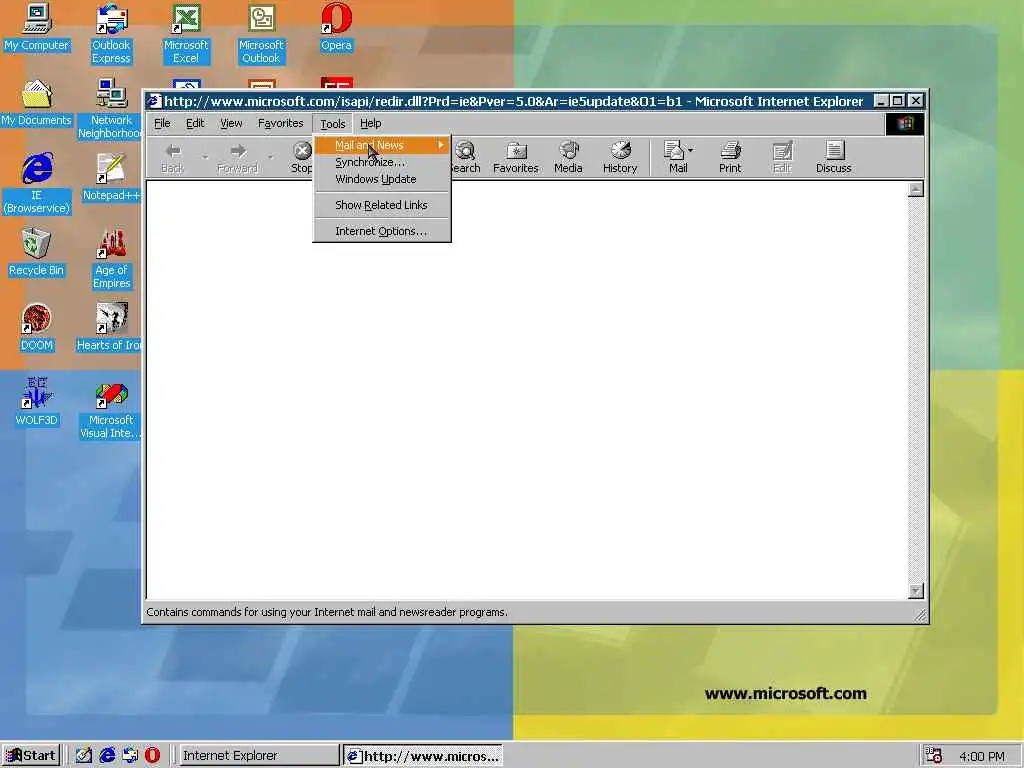Screen dimensions: 1024x768
Task: Open the File menu
Action: [x=162, y=123]
